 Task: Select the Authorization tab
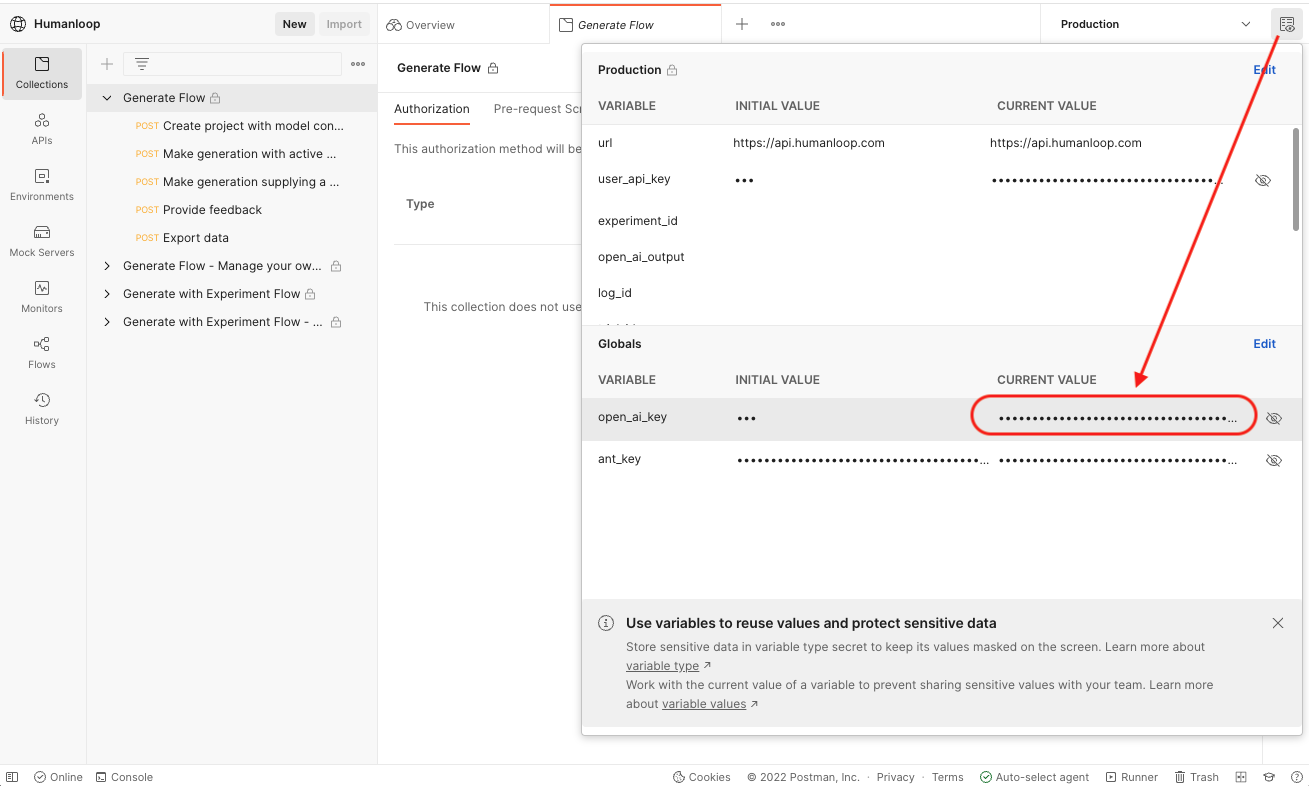(x=432, y=109)
